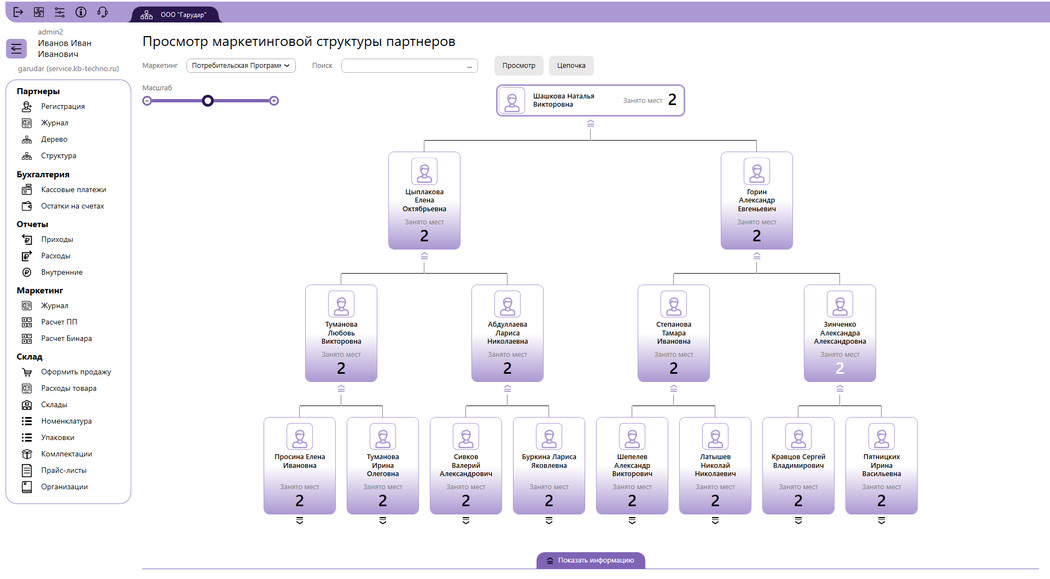1050x579 pixels.
Task: Click the info circle icon
Action: [81, 12]
